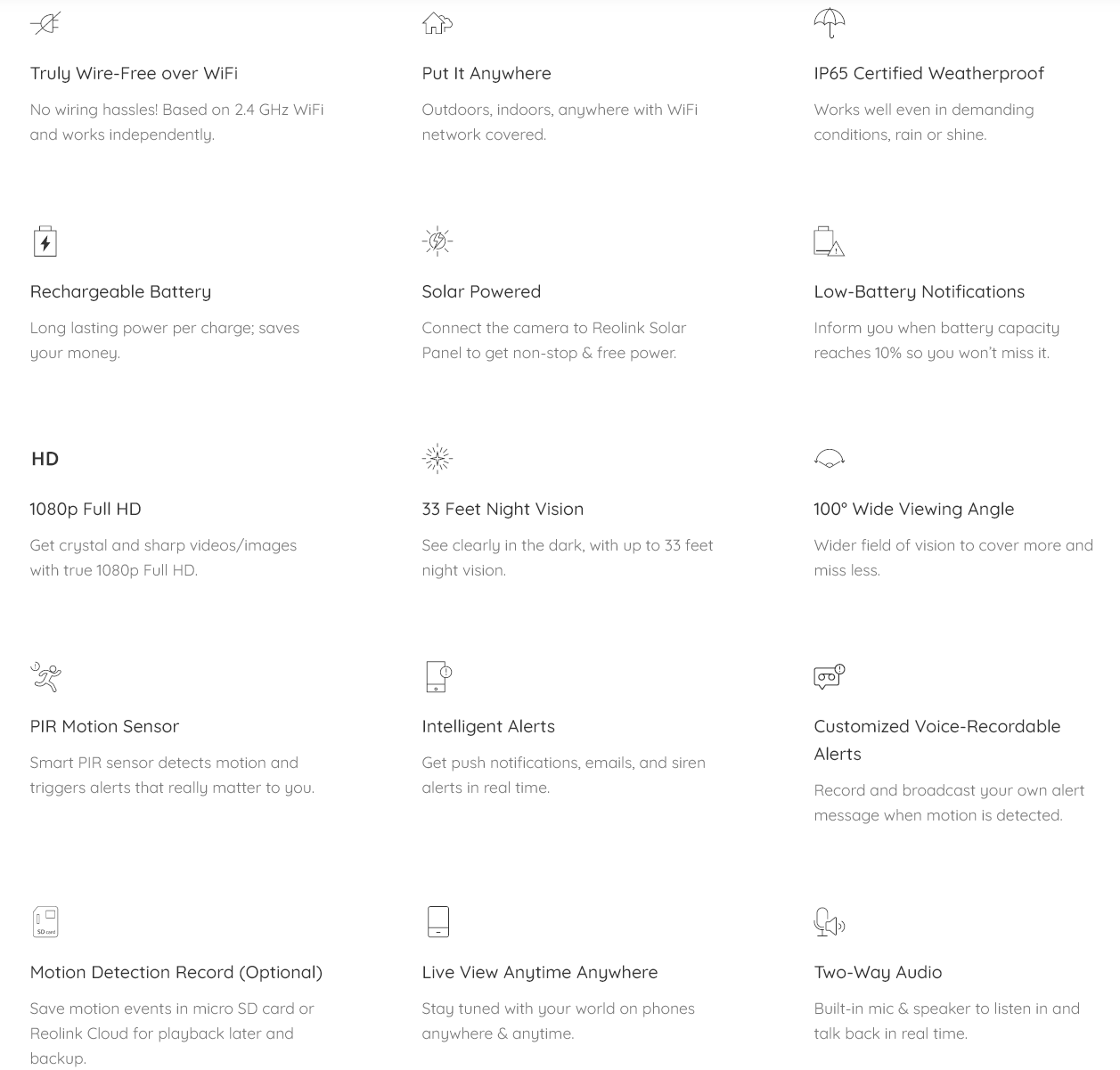Click the Solar Powered heading
The height and width of the screenshot is (1070, 1120).
coord(481,291)
